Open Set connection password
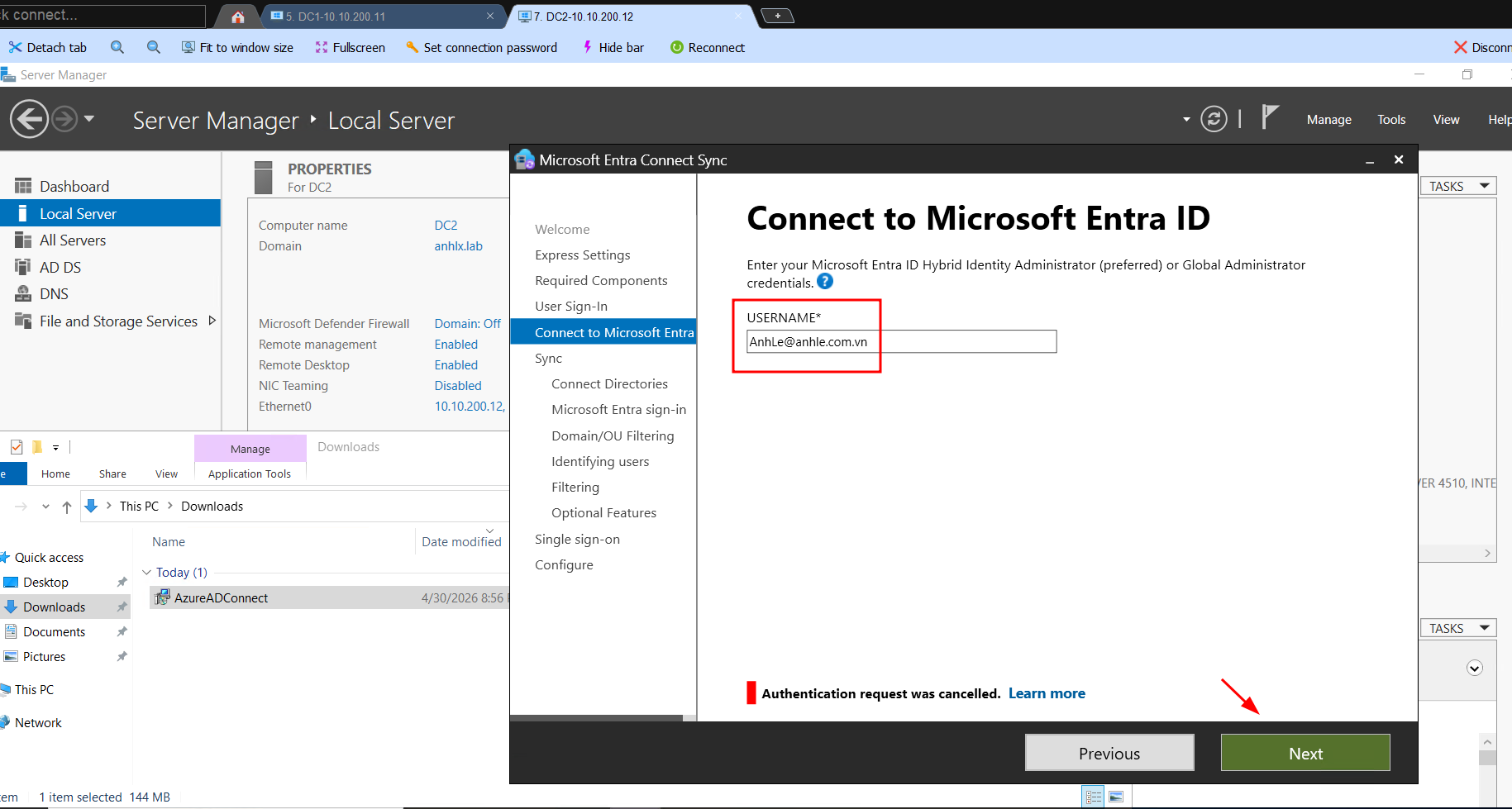1512x809 pixels. (481, 48)
